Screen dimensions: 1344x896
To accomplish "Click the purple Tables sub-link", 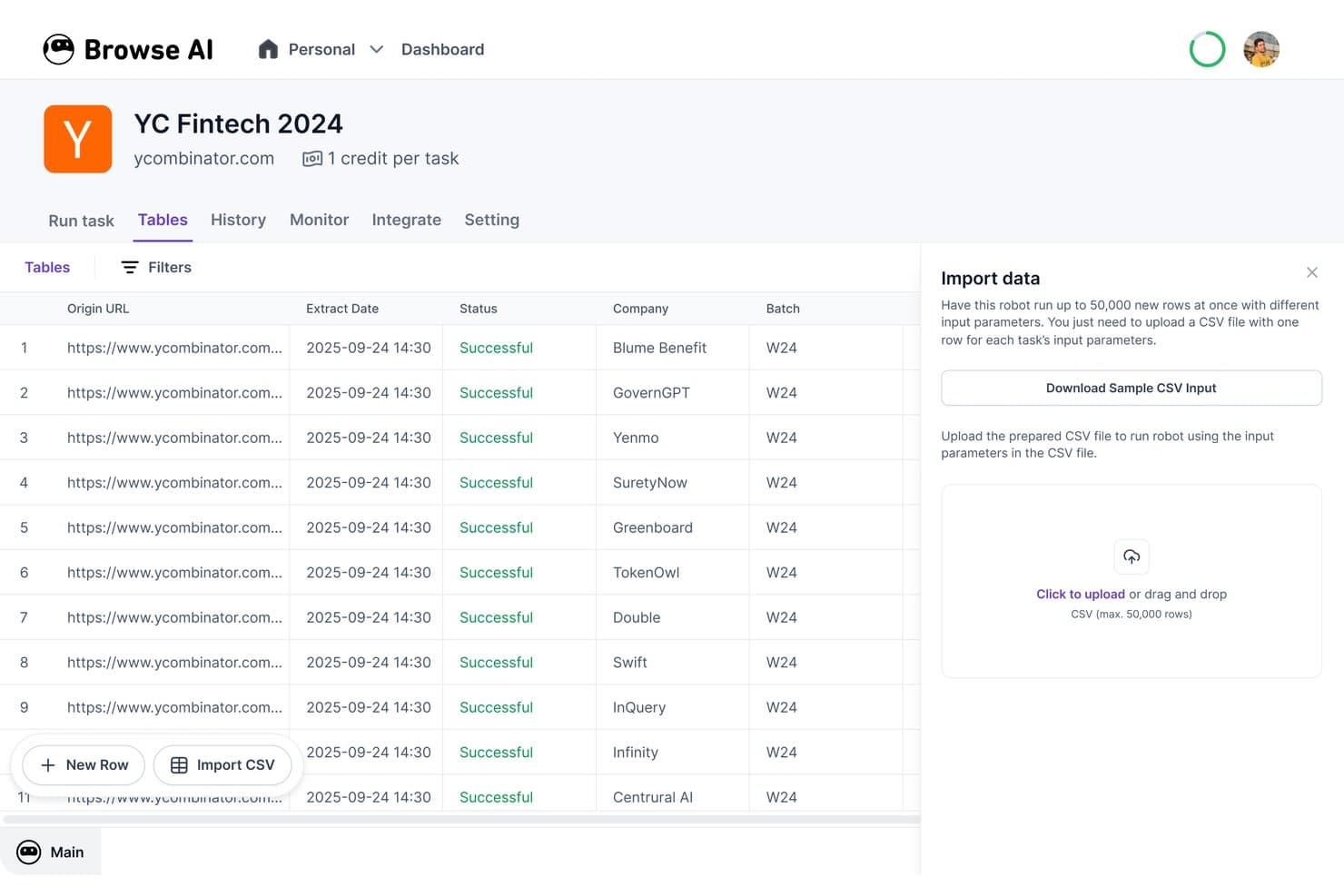I will (x=47, y=267).
